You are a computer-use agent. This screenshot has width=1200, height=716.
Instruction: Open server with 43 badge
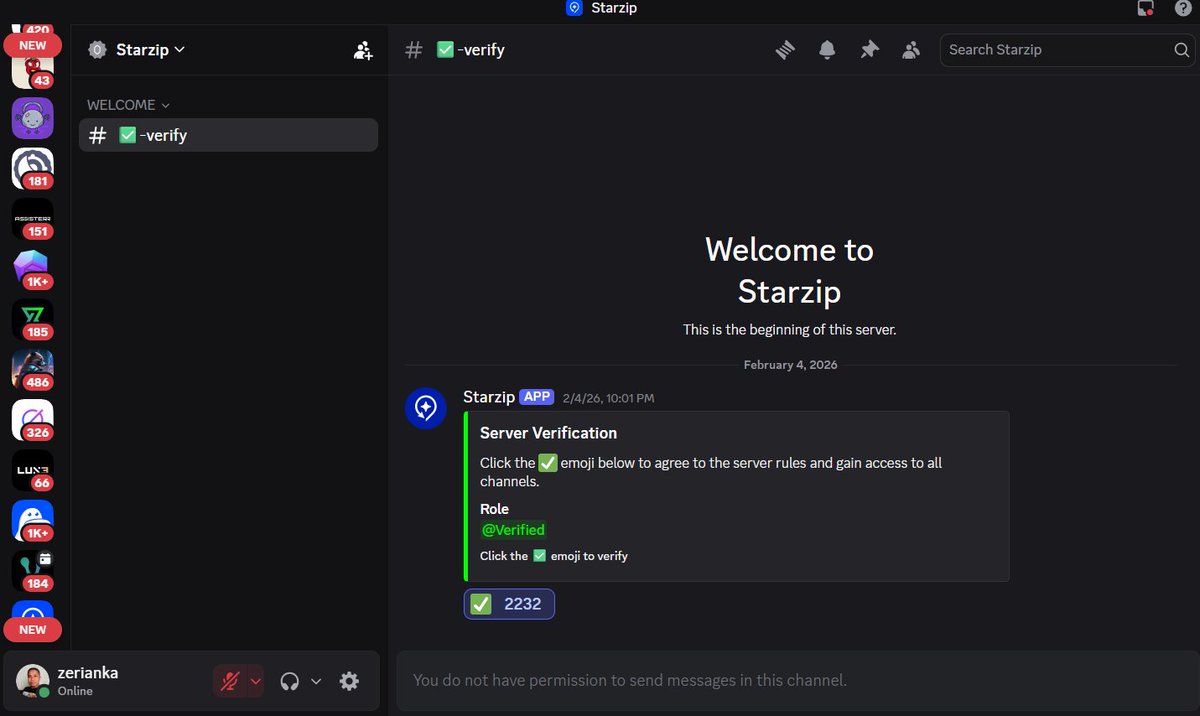(33, 72)
